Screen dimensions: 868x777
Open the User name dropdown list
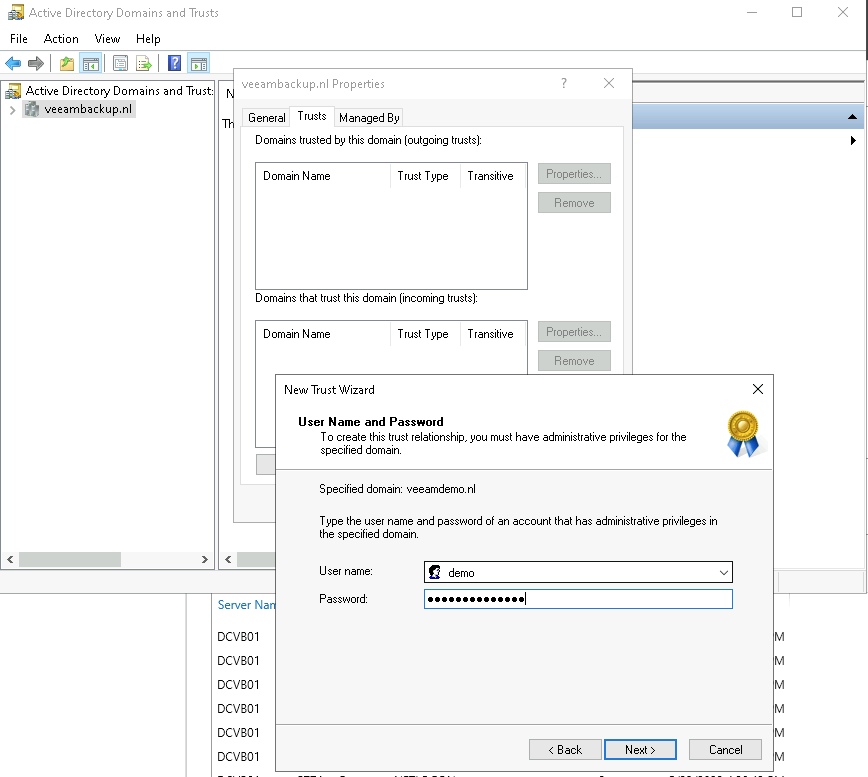(x=723, y=573)
